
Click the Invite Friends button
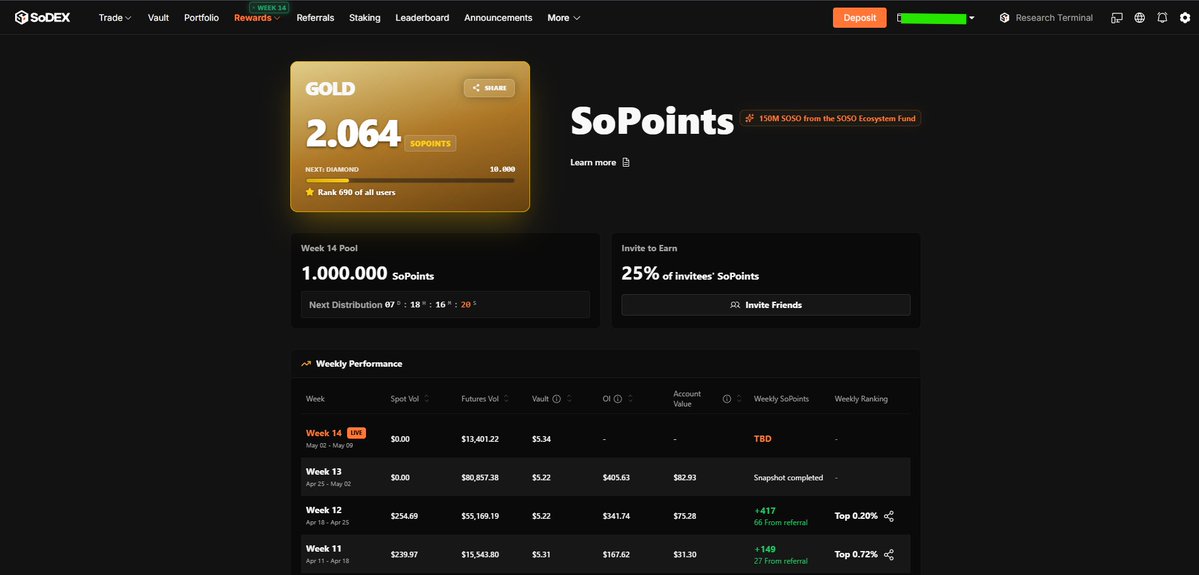point(766,305)
